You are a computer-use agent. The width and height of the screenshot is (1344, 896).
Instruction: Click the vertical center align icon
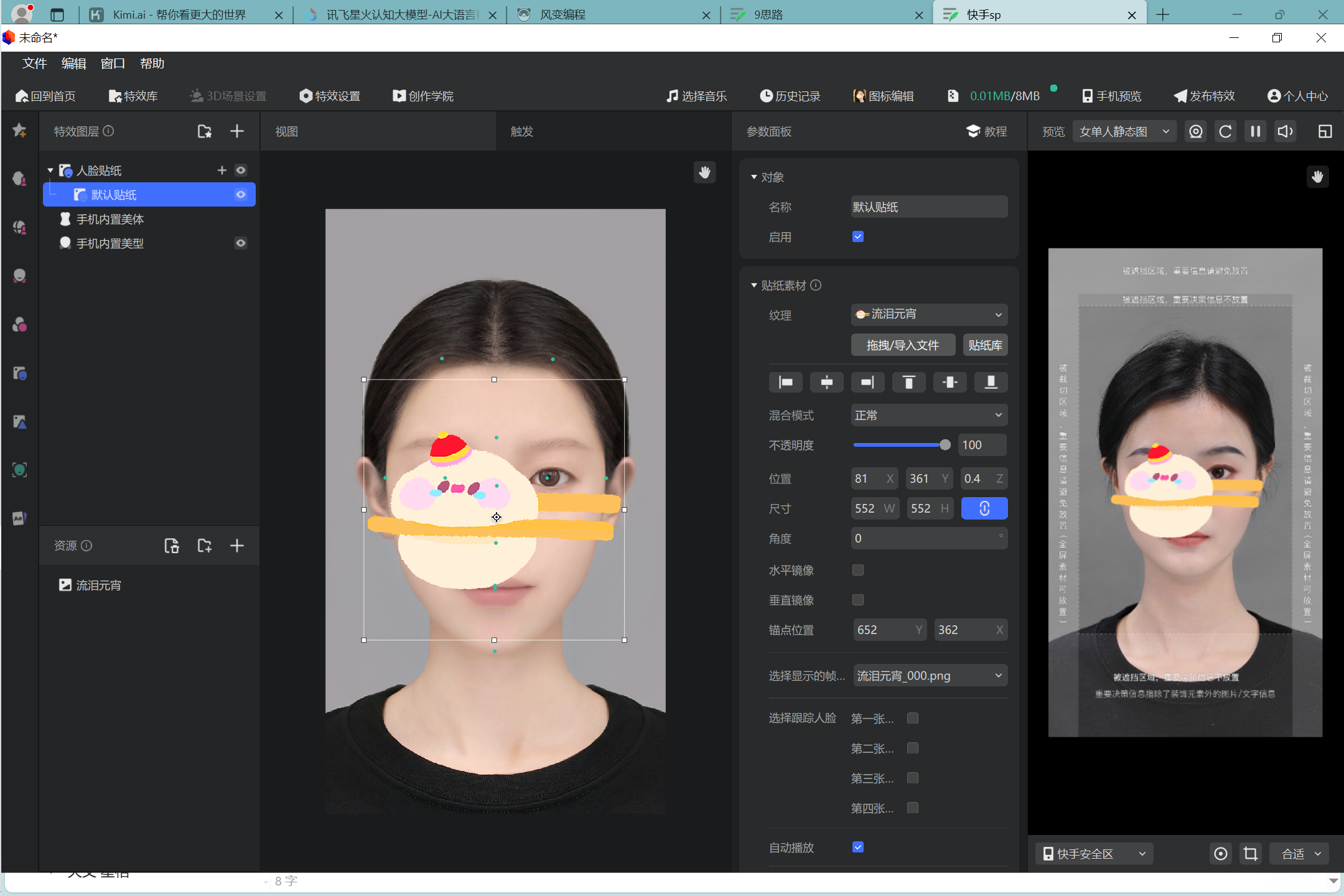point(950,382)
